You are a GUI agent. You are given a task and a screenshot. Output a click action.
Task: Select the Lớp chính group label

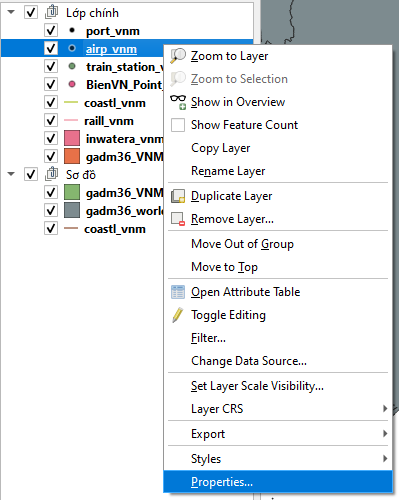point(92,13)
